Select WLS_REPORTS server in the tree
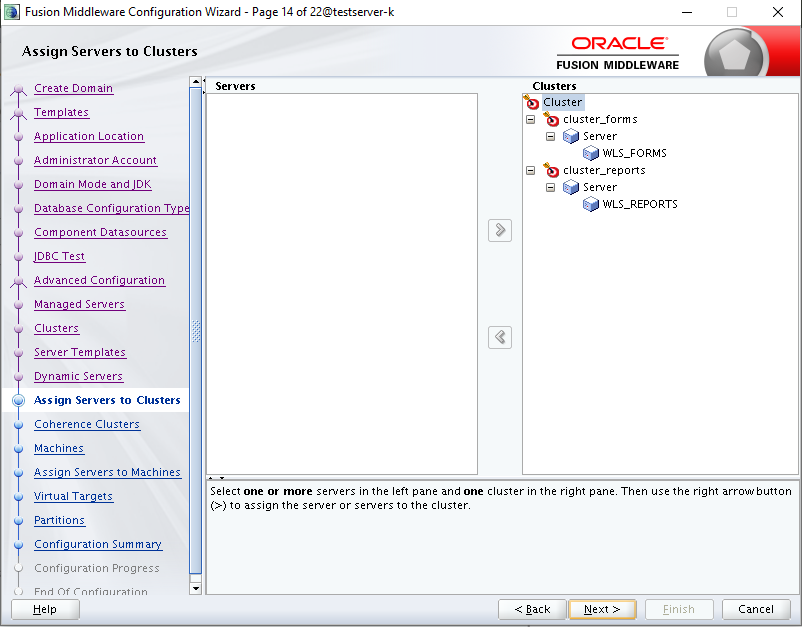The image size is (802, 627). pyautogui.click(x=640, y=204)
